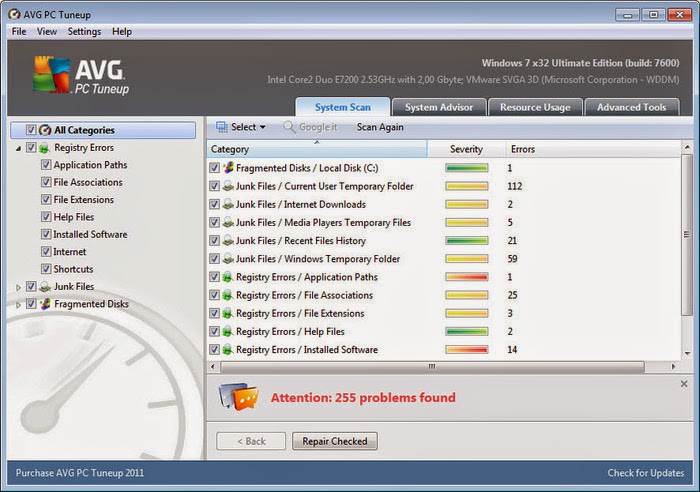The height and width of the screenshot is (492, 700).
Task: Click the Back button
Action: coord(251,441)
